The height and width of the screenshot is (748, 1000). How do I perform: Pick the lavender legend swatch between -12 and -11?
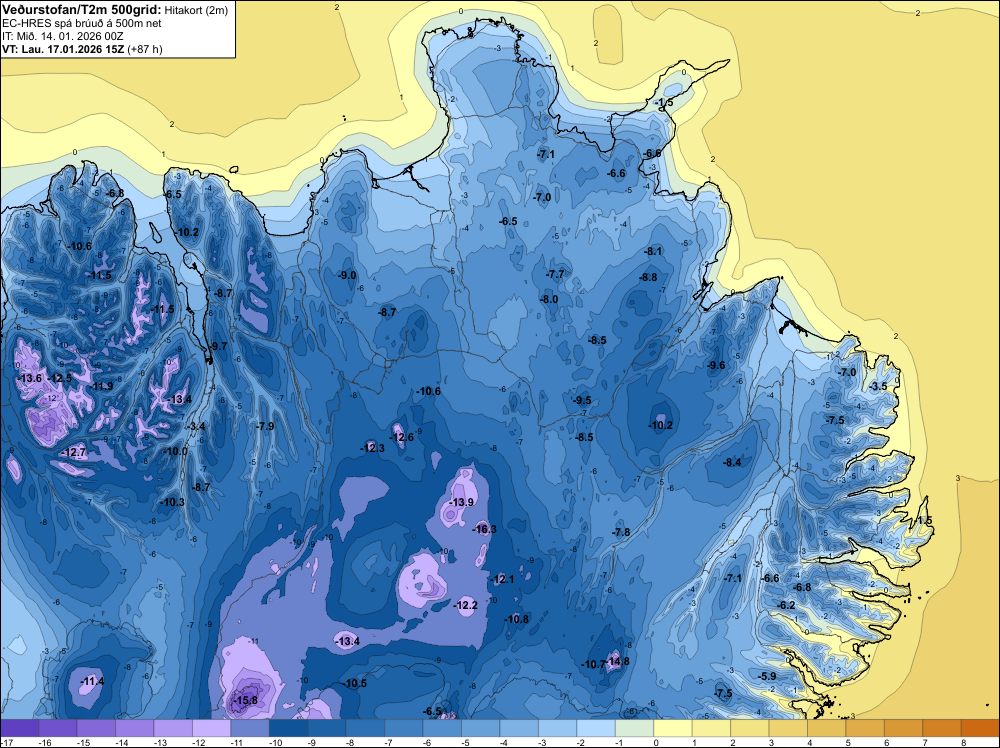(212, 728)
